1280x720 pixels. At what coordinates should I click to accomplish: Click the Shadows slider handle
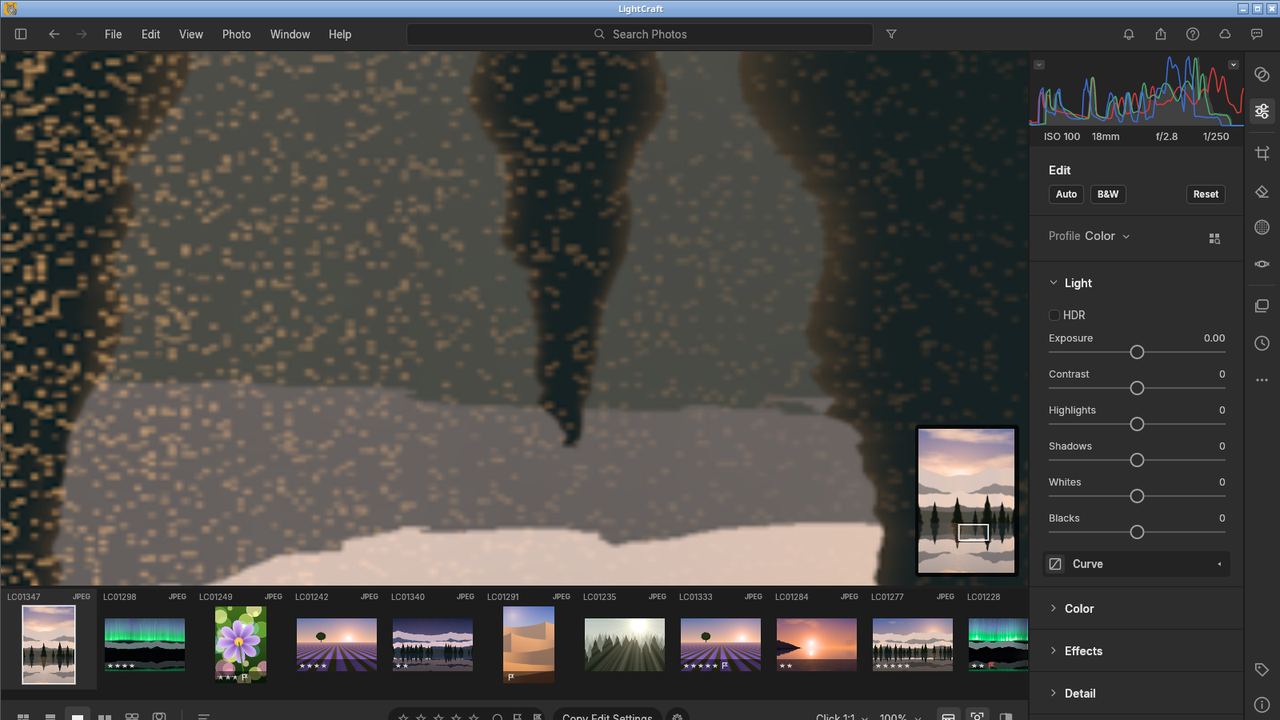pos(1137,460)
